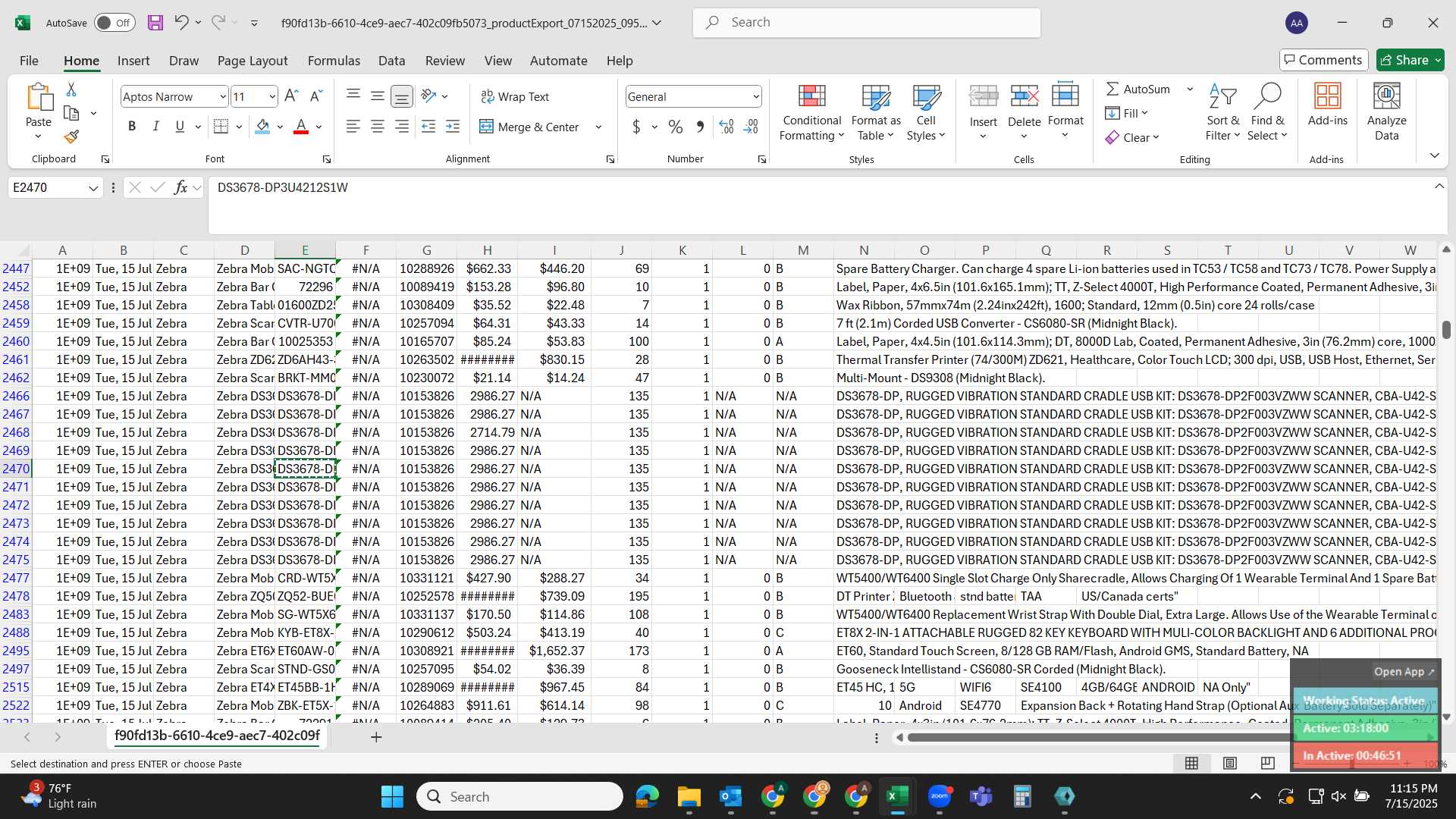The image size is (1456, 819).
Task: Toggle Wrap Text
Action: tap(515, 96)
